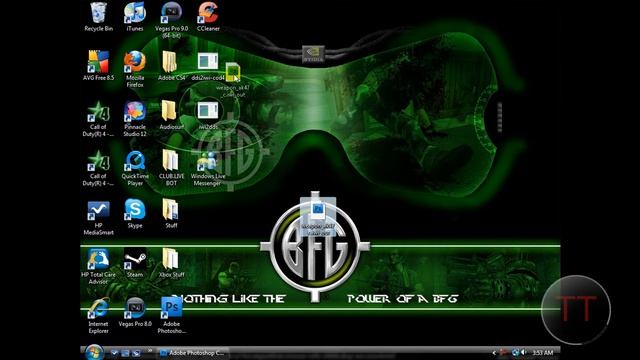The width and height of the screenshot is (640, 360).
Task: Expand the Quick Launch overflow chevron
Action: [149, 351]
